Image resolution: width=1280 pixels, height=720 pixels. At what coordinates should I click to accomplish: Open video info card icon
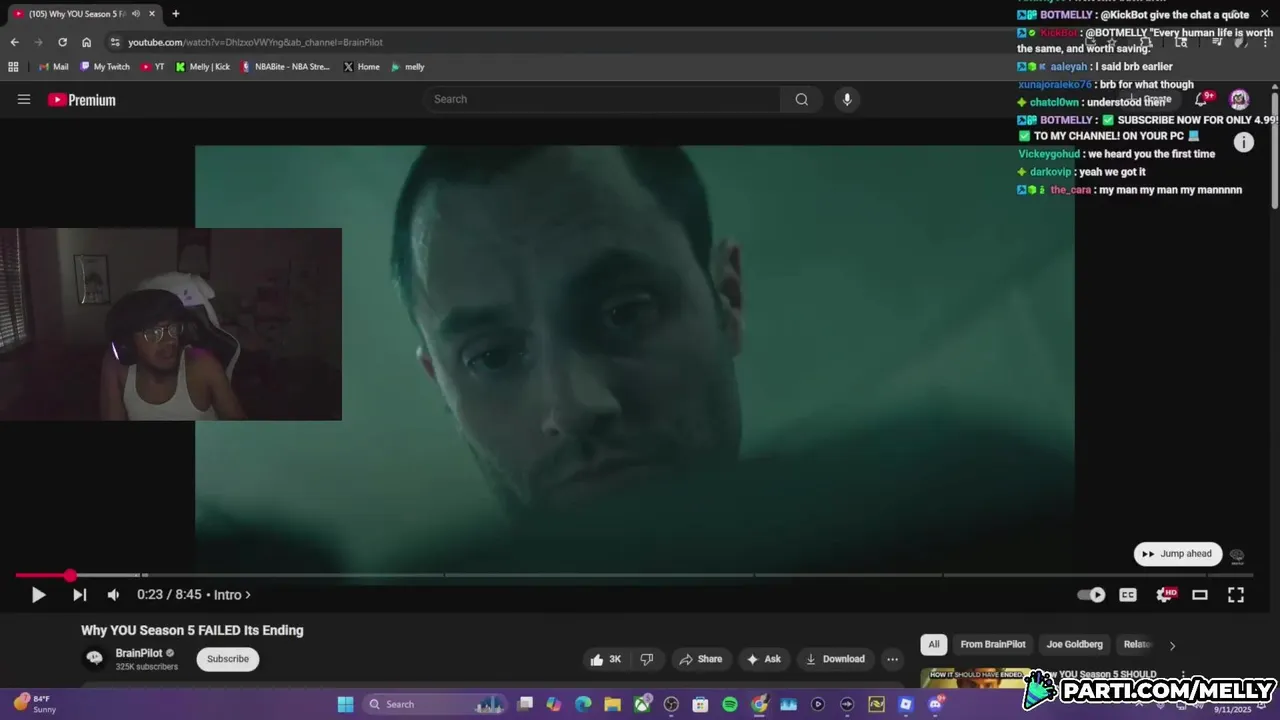click(x=1243, y=142)
